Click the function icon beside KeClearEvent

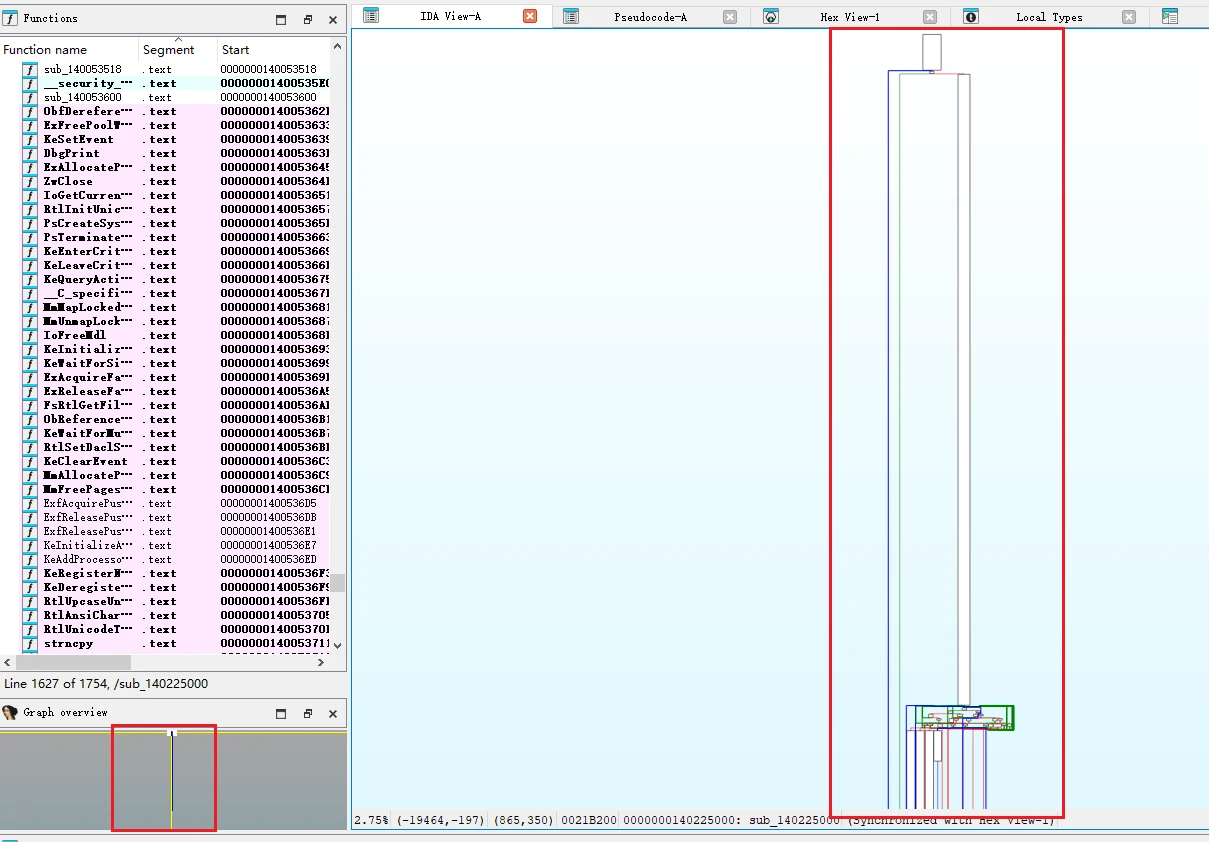(x=30, y=461)
